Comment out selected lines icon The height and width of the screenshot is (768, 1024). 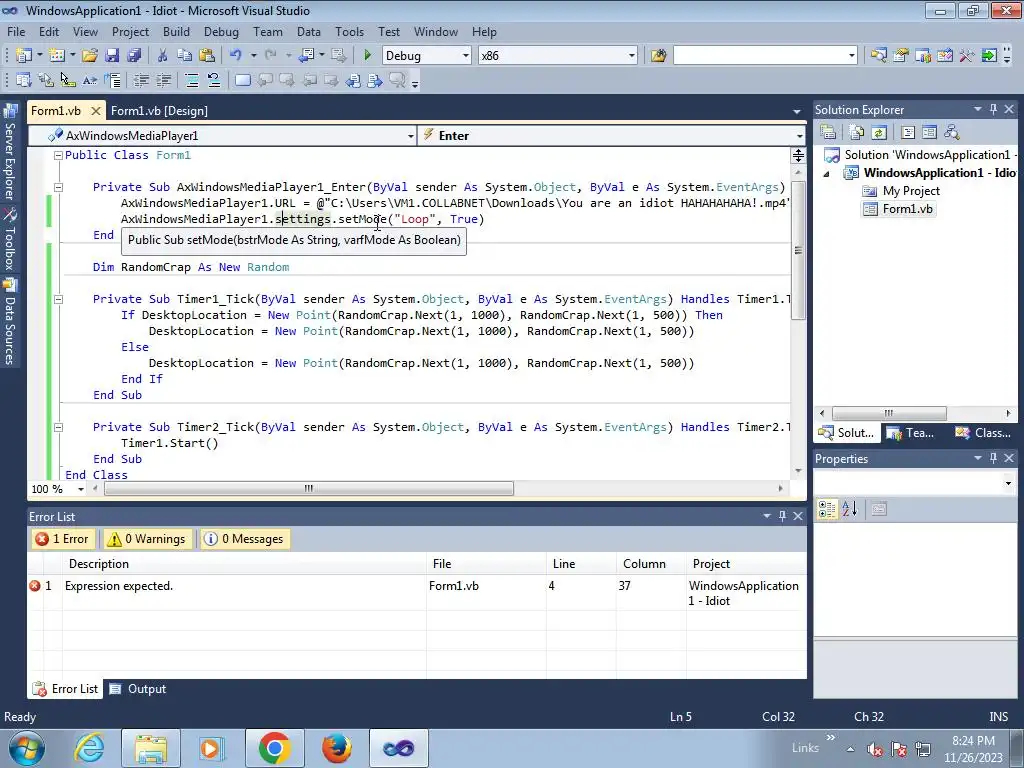point(191,80)
